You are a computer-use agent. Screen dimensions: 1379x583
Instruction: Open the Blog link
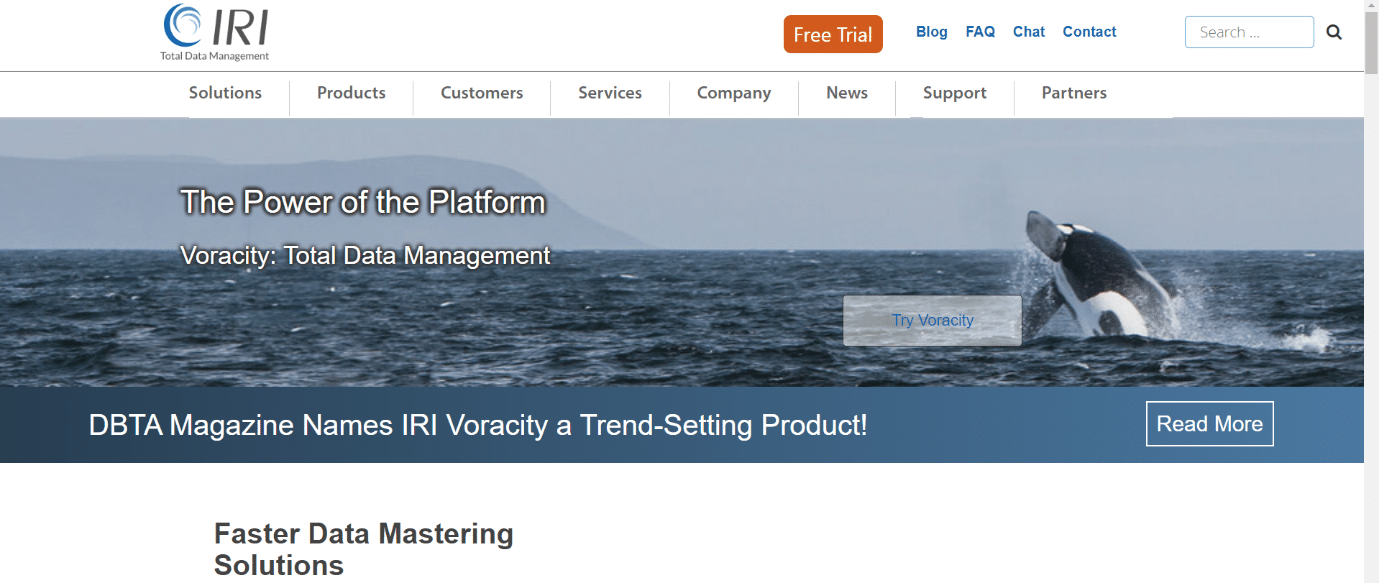click(x=931, y=32)
